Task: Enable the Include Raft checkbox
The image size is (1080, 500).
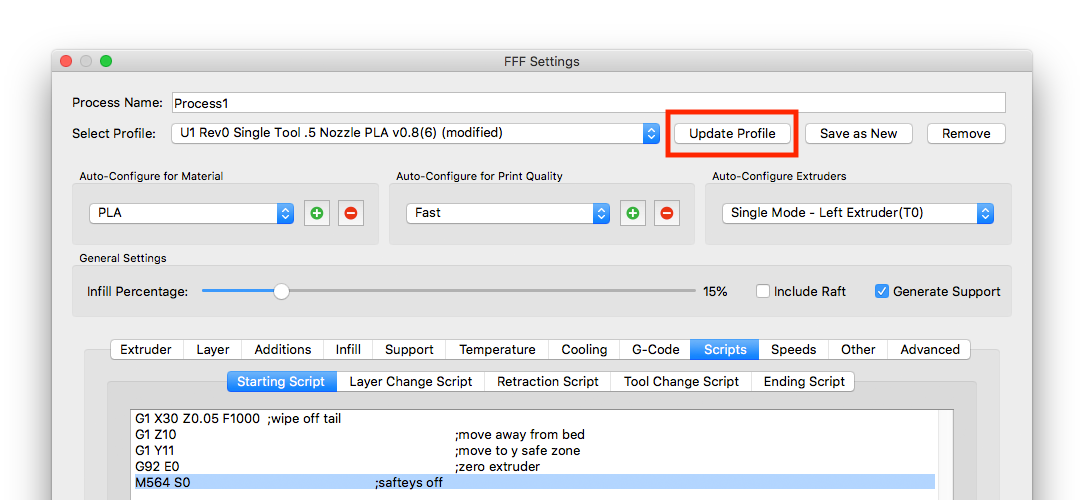Action: 763,292
